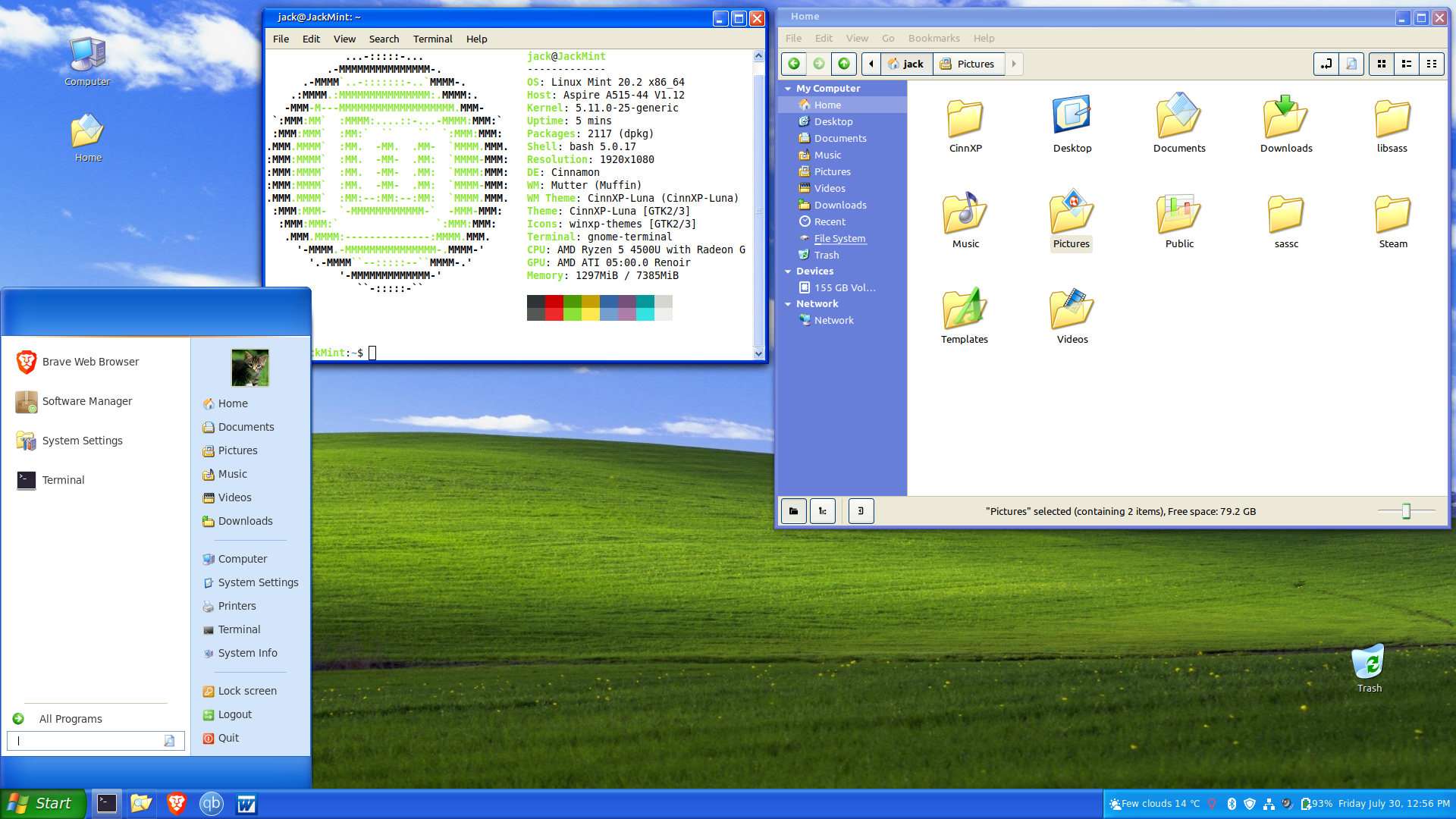Go up to parent folder

tap(843, 64)
